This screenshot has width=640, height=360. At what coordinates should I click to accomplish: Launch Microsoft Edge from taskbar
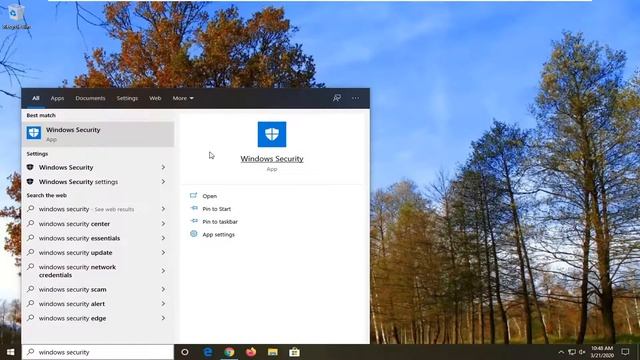point(208,352)
